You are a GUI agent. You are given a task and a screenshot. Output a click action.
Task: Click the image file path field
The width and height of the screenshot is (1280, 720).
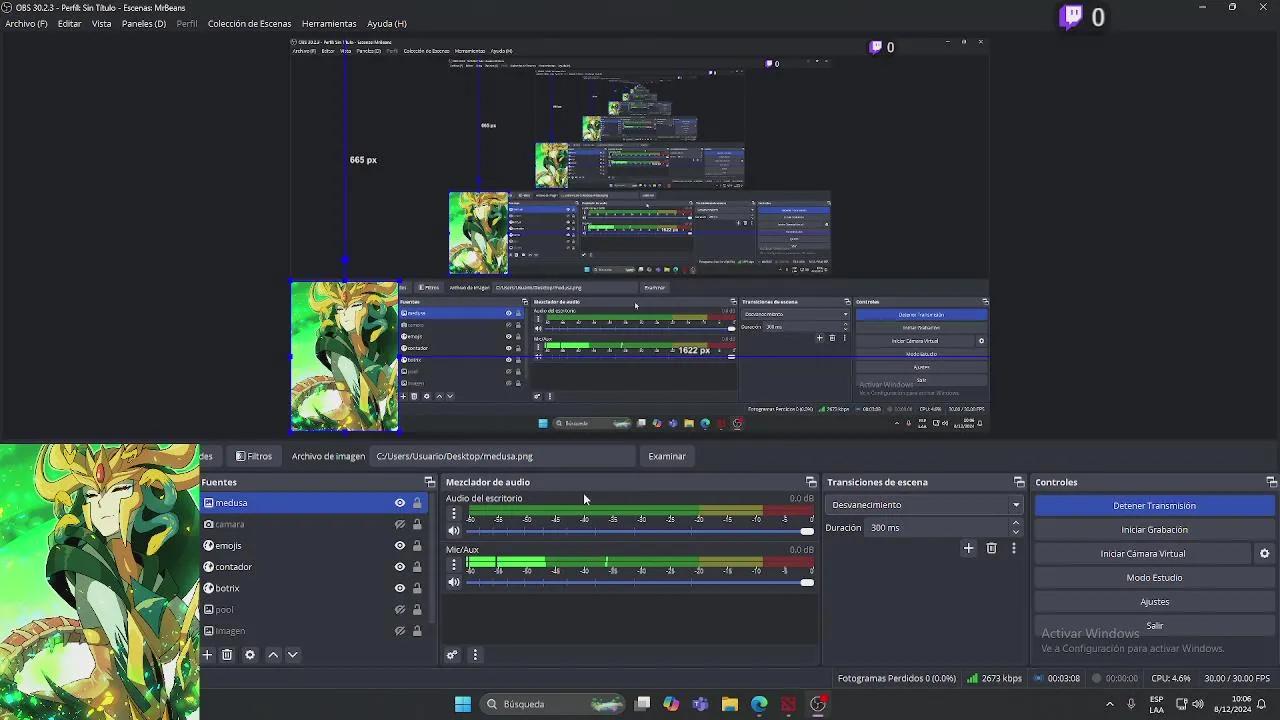tap(503, 456)
